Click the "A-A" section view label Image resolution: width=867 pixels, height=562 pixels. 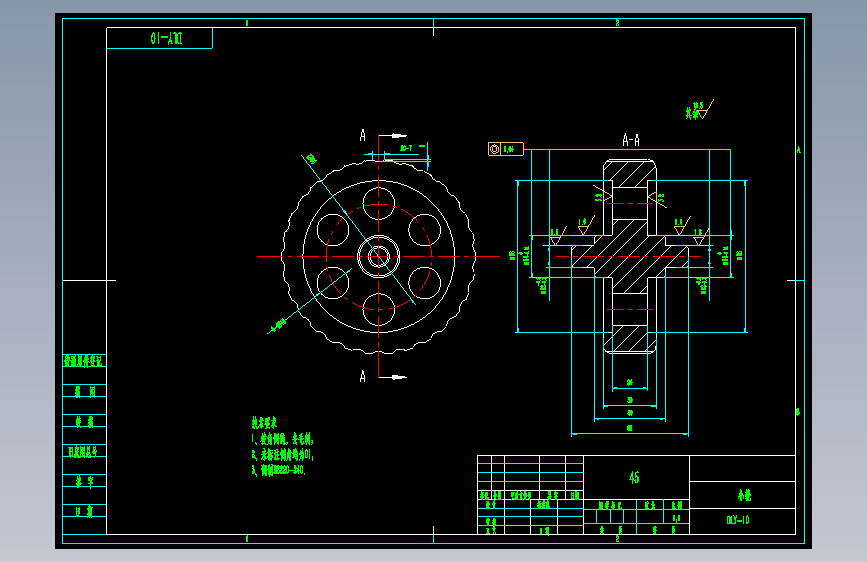pyautogui.click(x=631, y=140)
